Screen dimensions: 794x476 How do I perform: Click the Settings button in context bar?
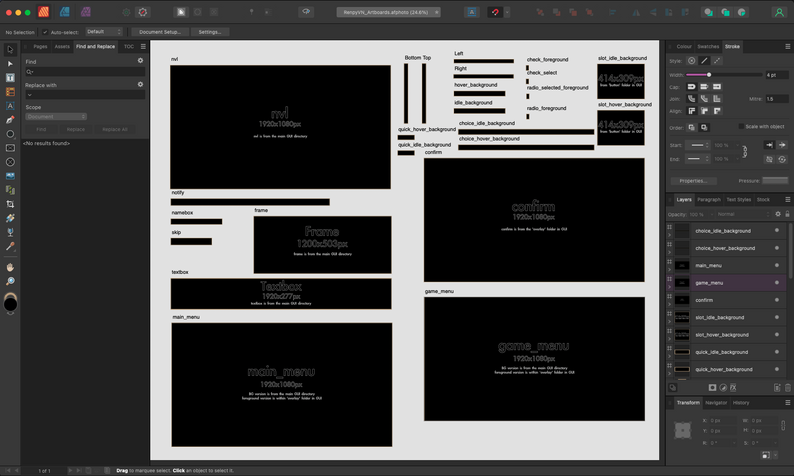tap(210, 32)
